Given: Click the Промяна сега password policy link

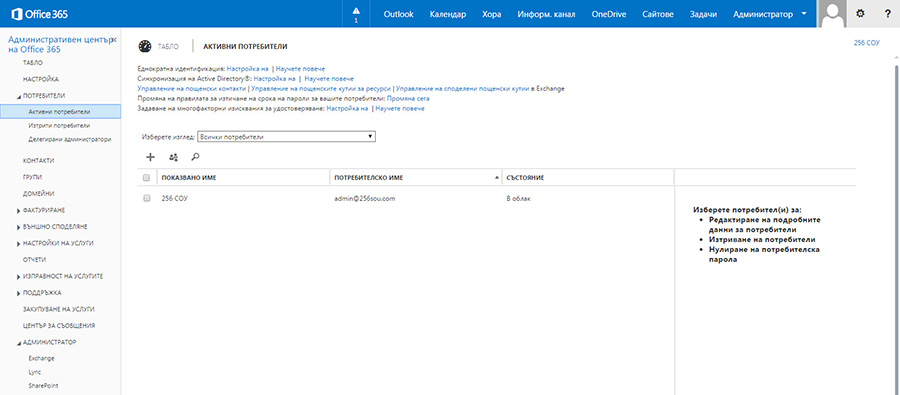Looking at the screenshot, I should pyautogui.click(x=408, y=99).
